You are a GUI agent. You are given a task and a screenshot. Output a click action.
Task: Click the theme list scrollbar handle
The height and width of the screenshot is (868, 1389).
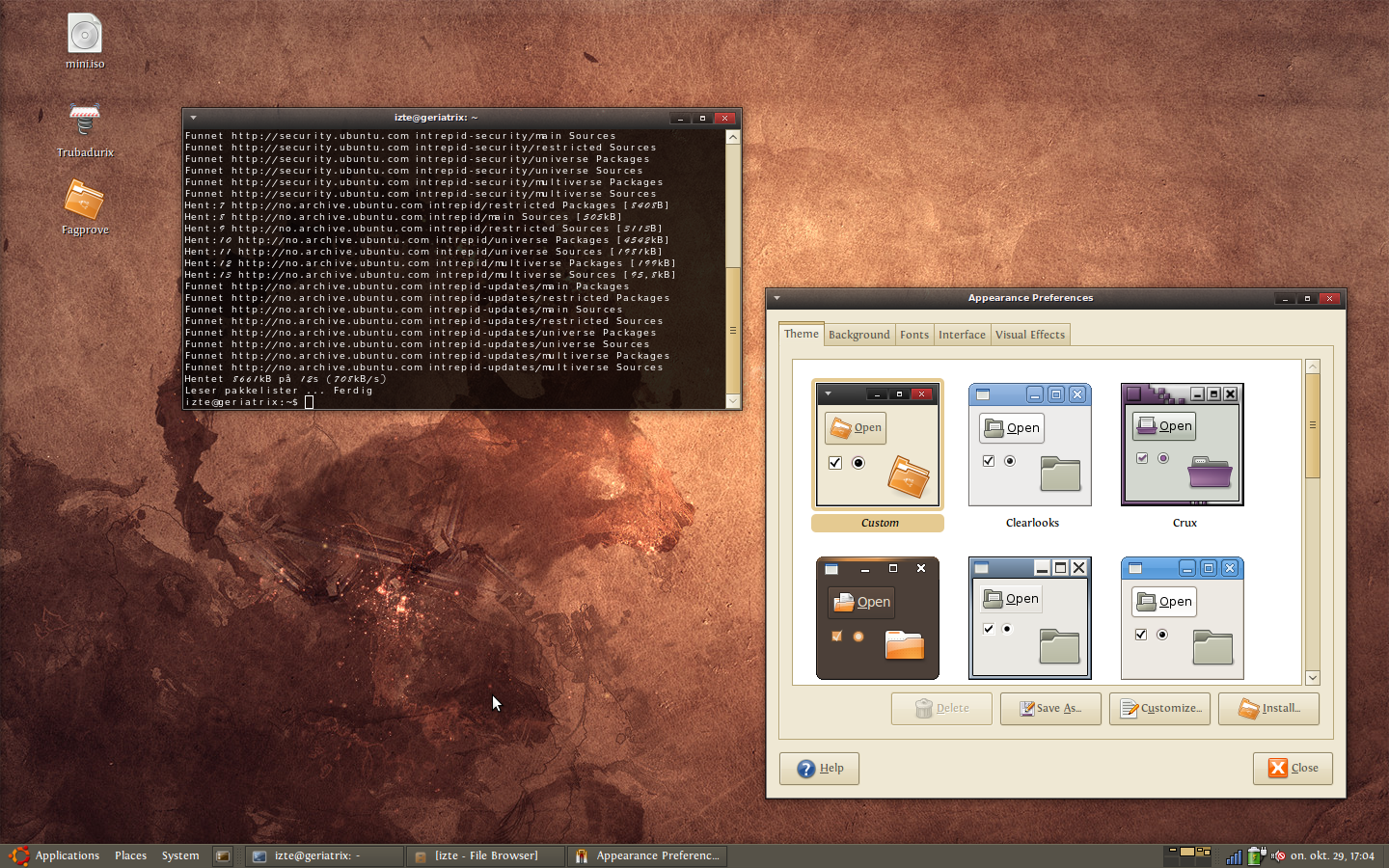(1312, 425)
